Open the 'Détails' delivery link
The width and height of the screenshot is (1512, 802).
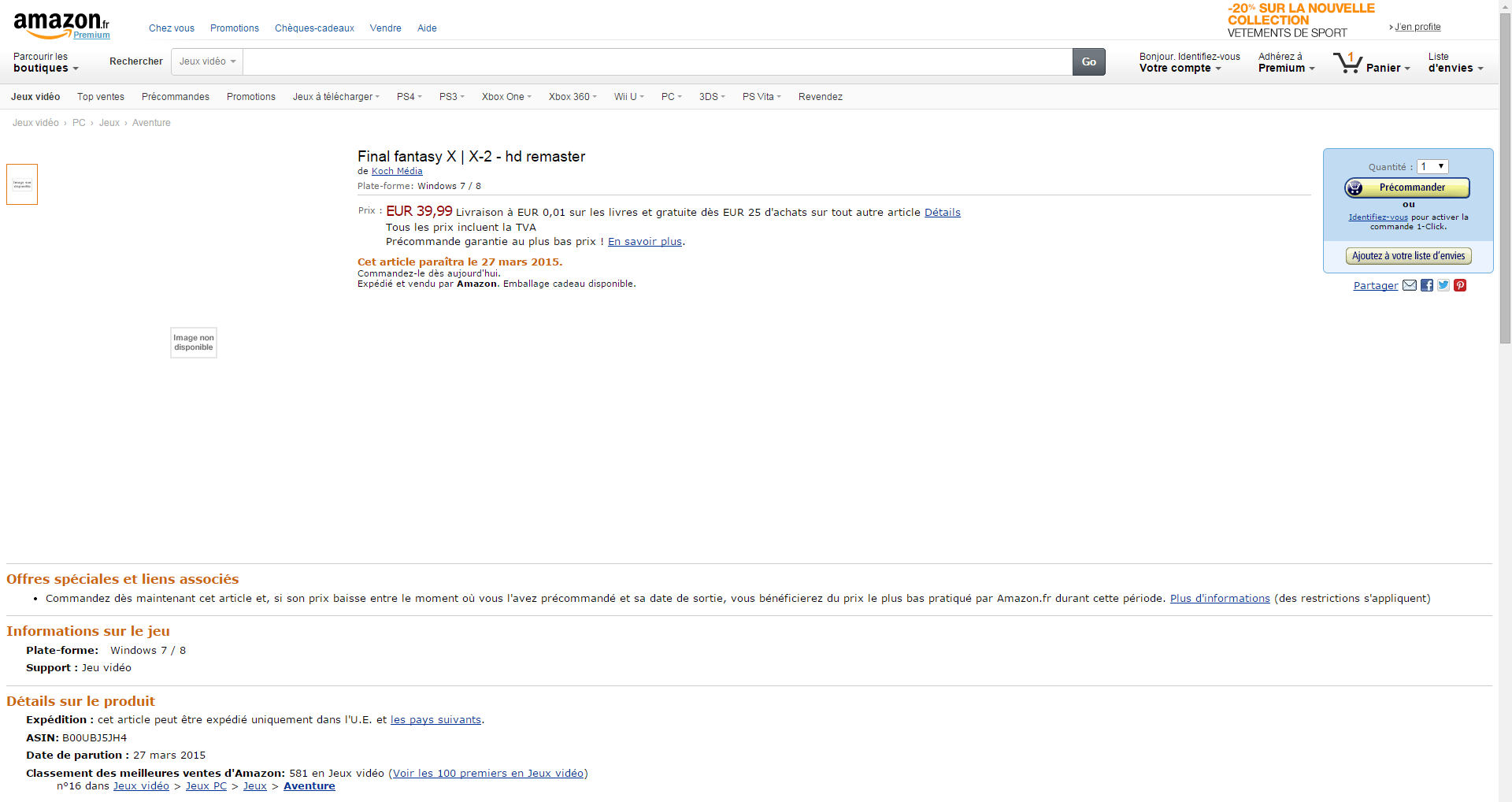pos(943,212)
